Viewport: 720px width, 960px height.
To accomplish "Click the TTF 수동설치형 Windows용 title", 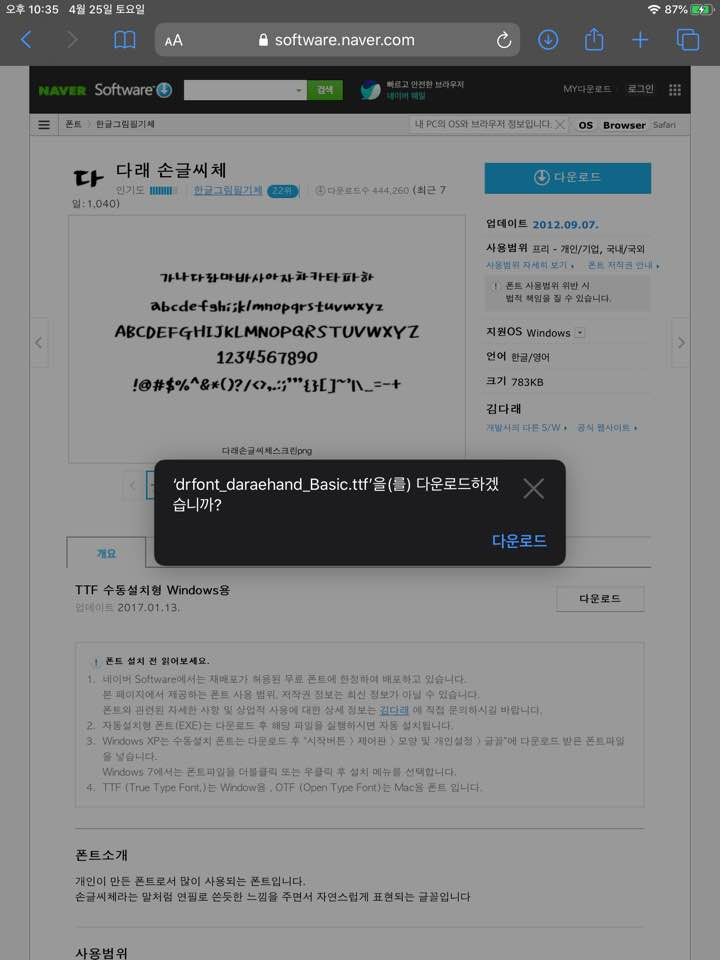I will pyautogui.click(x=152, y=590).
